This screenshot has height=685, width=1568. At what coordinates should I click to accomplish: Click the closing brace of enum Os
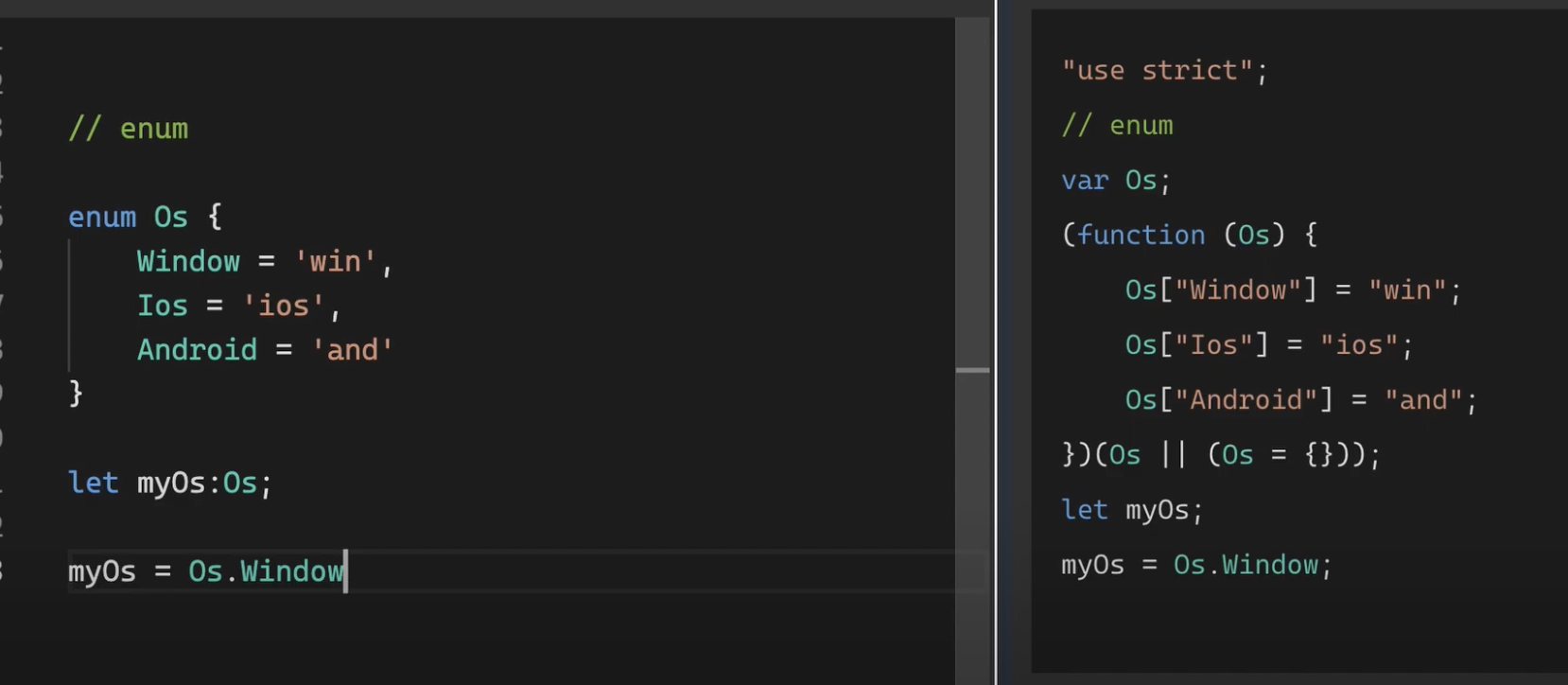(76, 393)
